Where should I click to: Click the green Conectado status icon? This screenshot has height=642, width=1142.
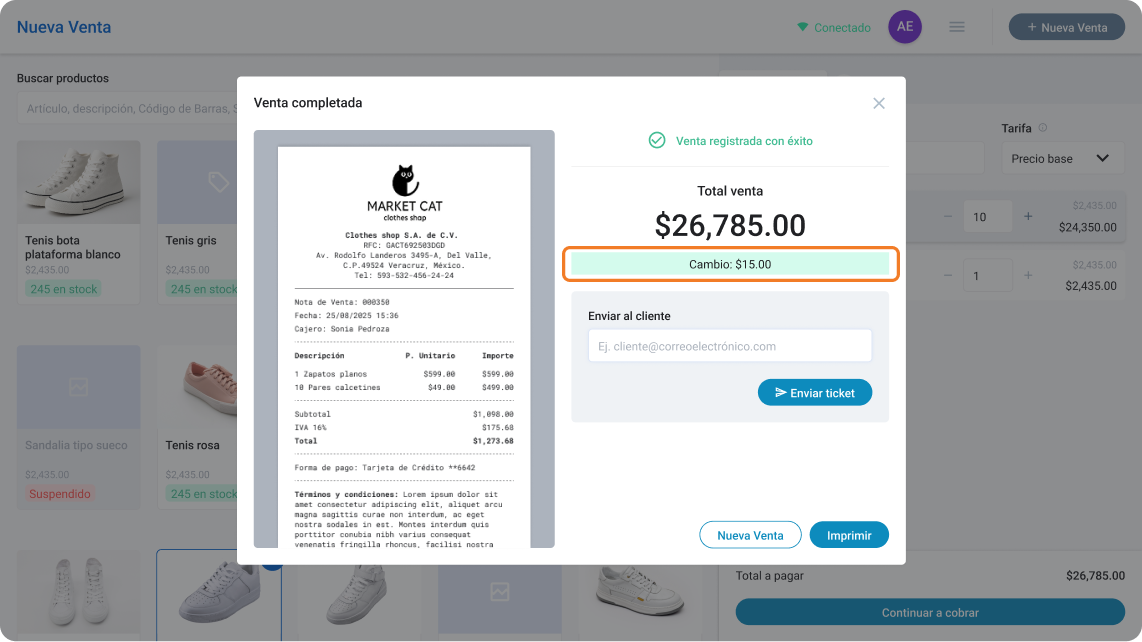[x=803, y=27]
